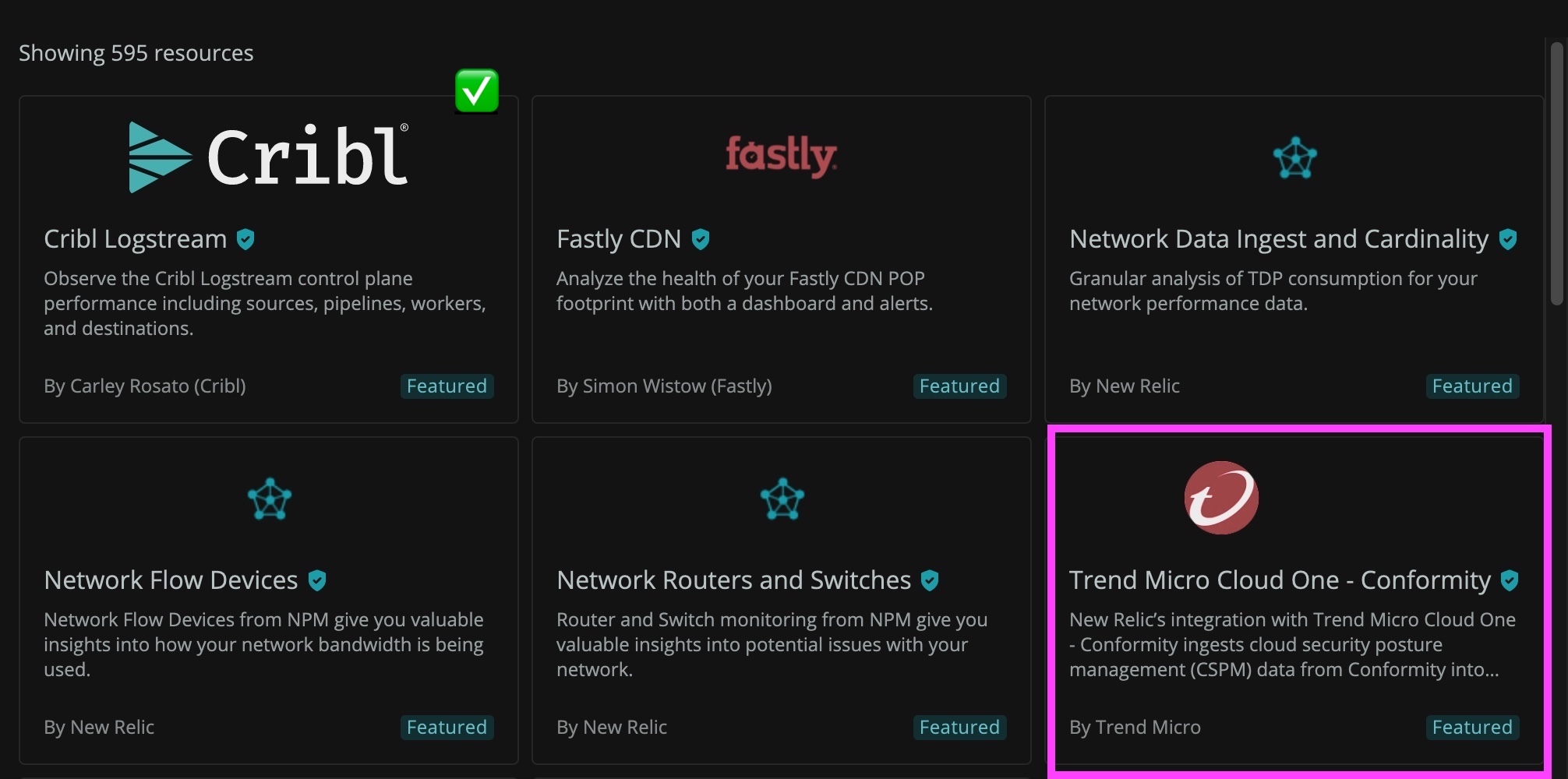
Task: Click the New Relic icon on Network Routers and Switches card
Action: (780, 499)
